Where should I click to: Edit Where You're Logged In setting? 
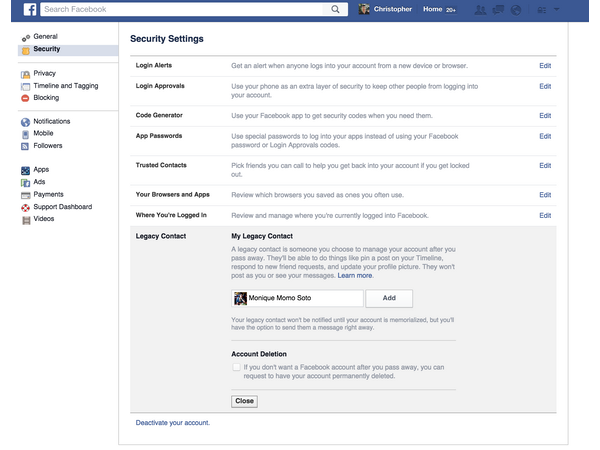545,216
